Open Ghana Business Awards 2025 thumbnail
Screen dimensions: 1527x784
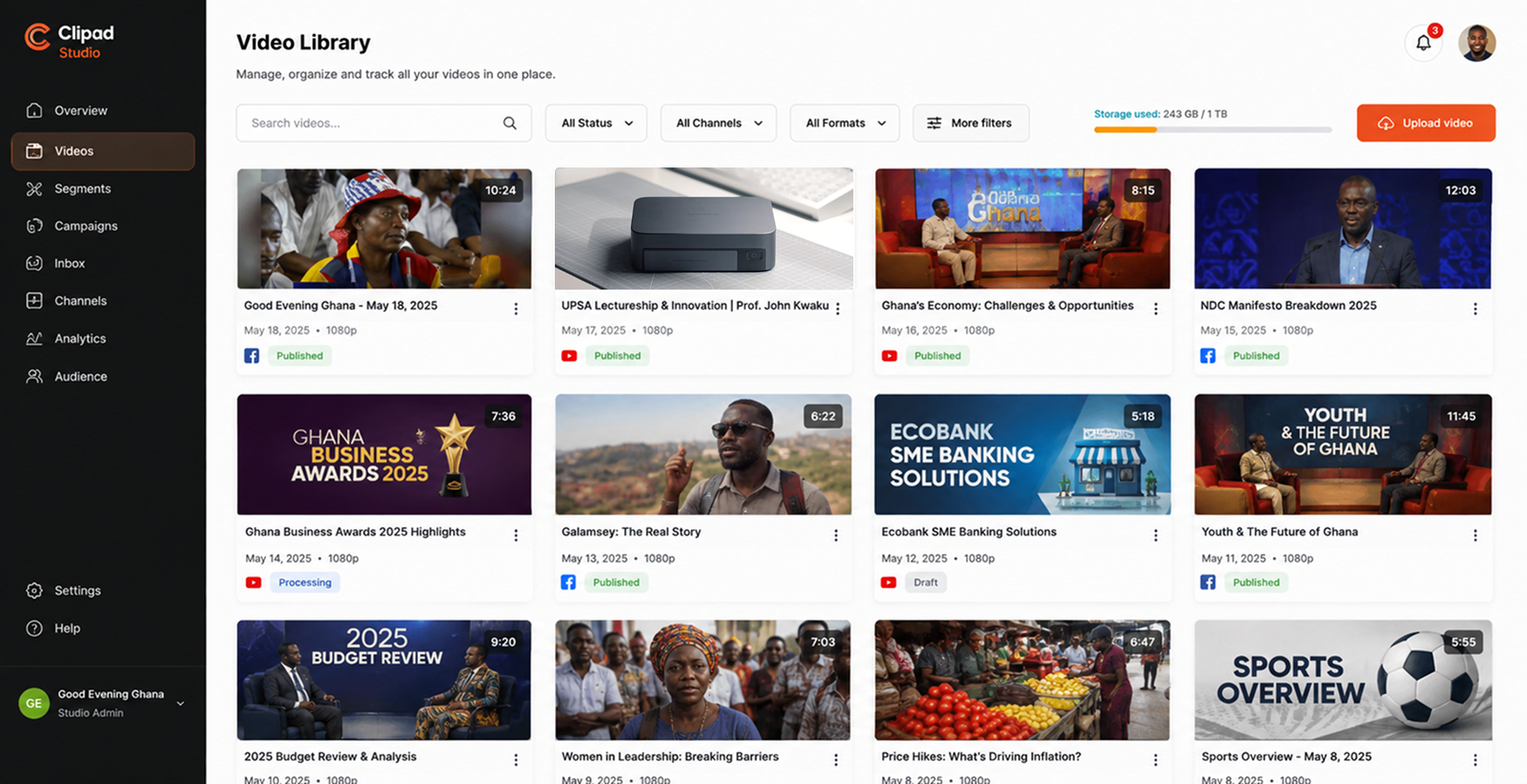(x=384, y=454)
